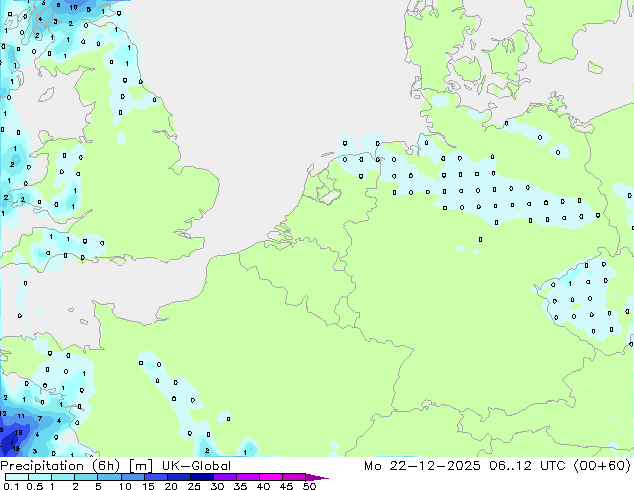
Task: Click the 30–35 purple legend swatch
Action: pos(224,477)
